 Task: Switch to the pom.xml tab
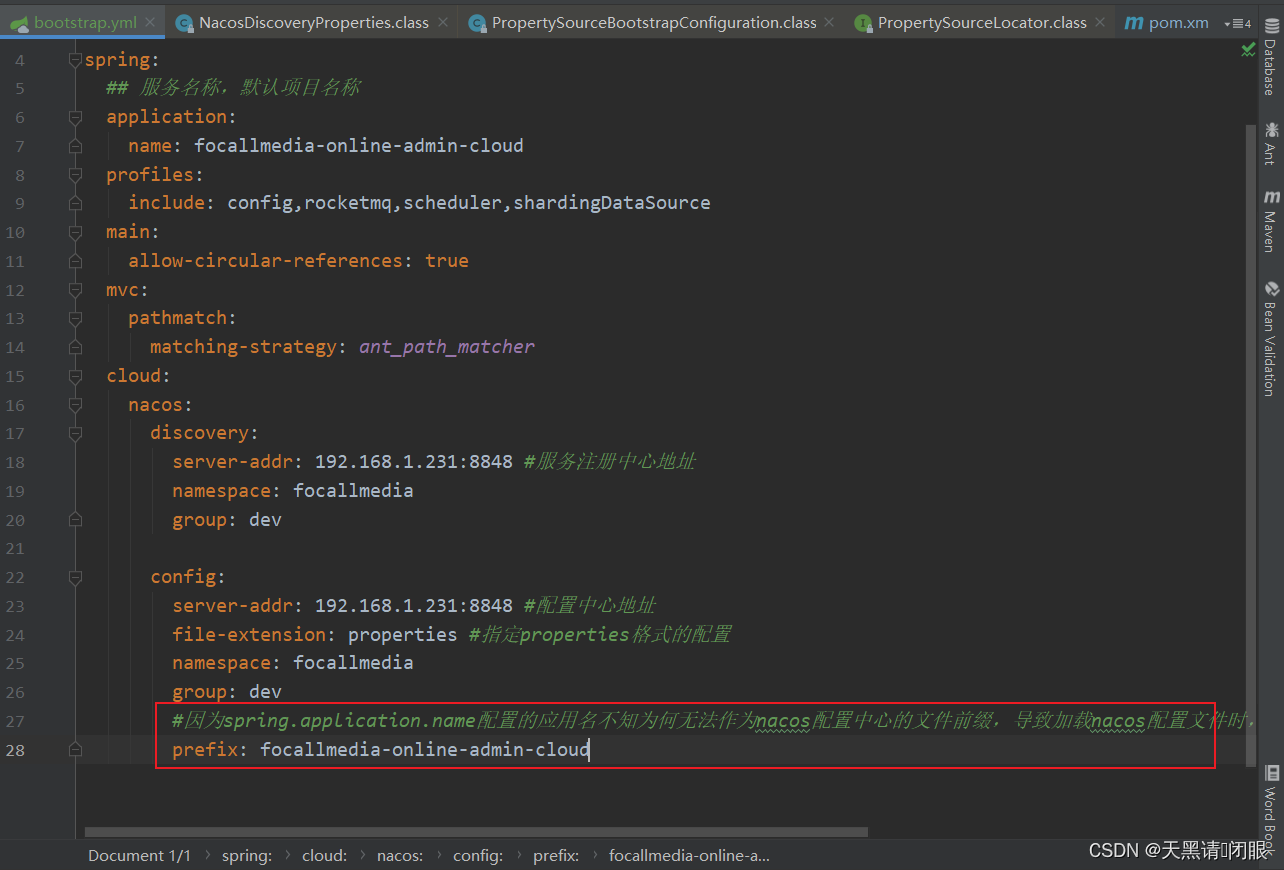(x=1167, y=22)
